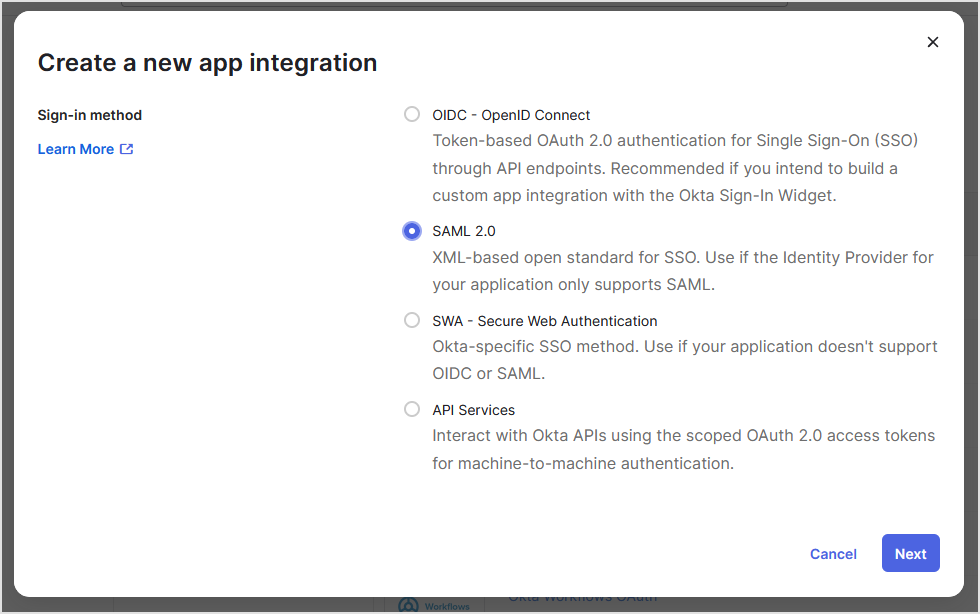The height and width of the screenshot is (614, 980).
Task: Click the Sign-in method section heading
Action: click(89, 114)
